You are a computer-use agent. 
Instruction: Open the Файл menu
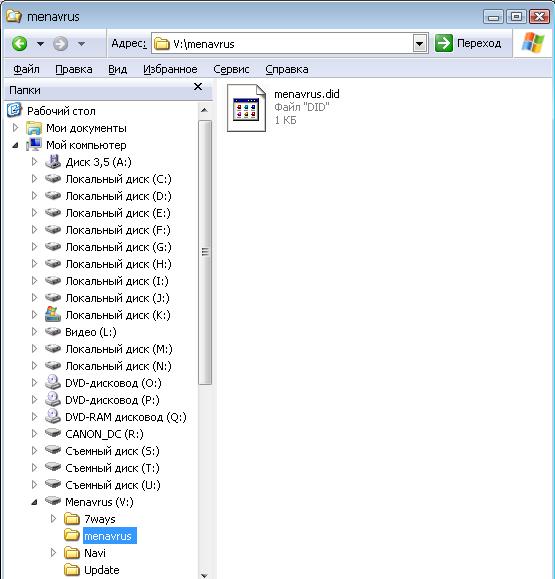[26, 69]
